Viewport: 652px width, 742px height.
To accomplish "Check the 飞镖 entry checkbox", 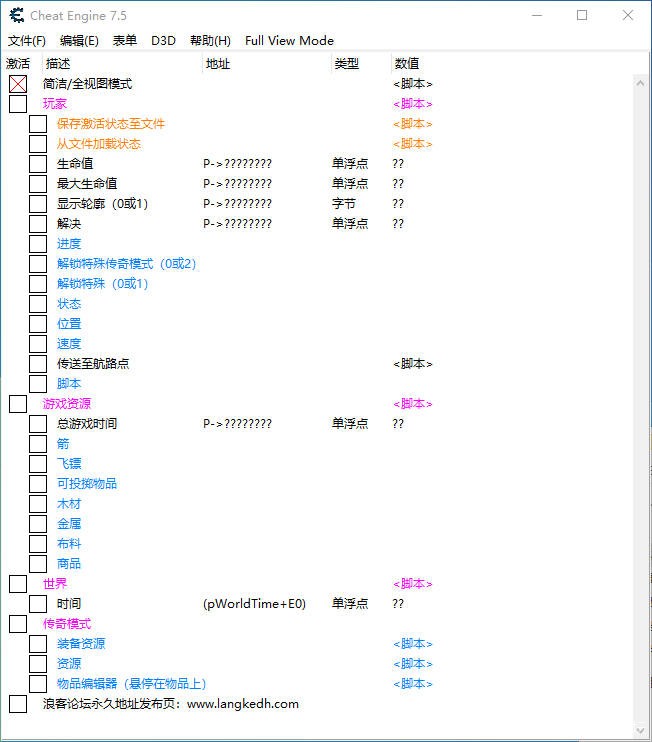I will tap(38, 464).
